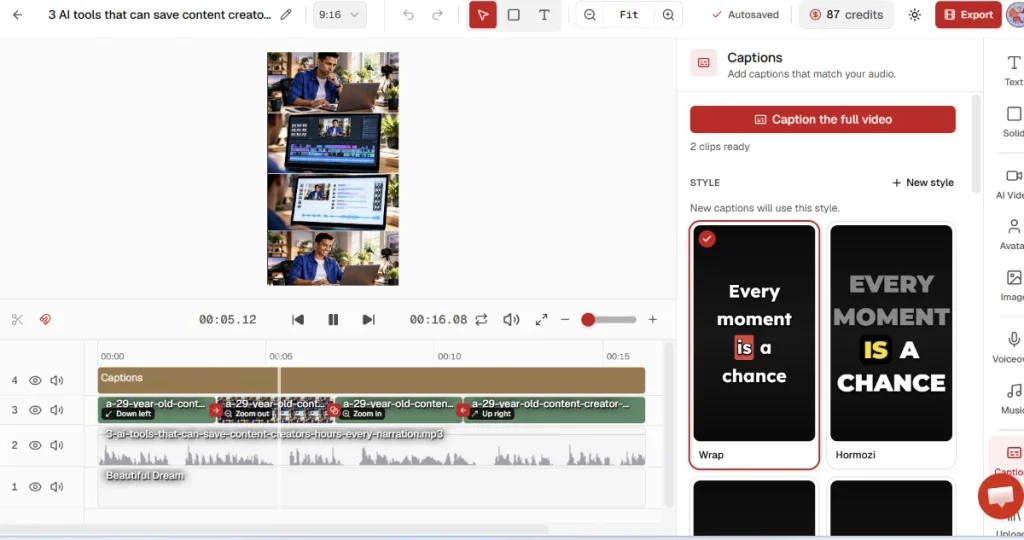Select the Down left video clip
The width and height of the screenshot is (1024, 540).
[156, 409]
